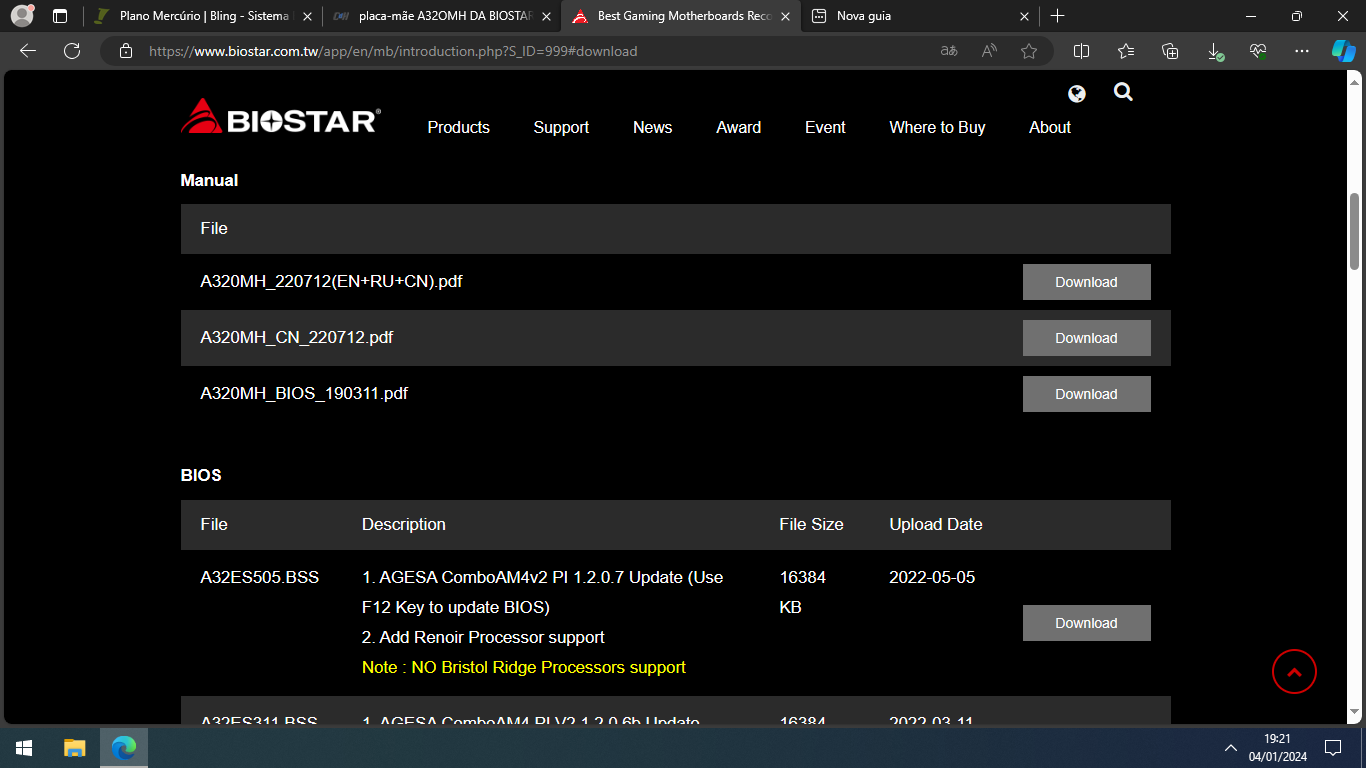
Task: Reload the page with the refresh icon
Action: pos(71,51)
